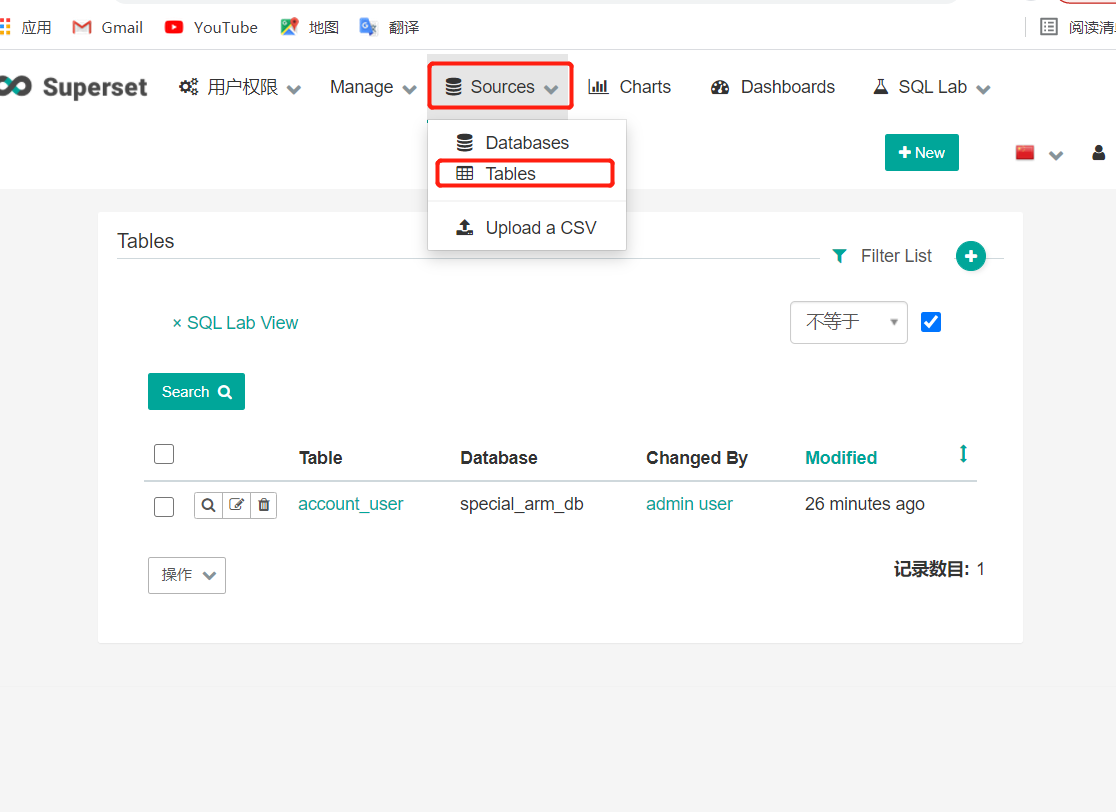Image resolution: width=1116 pixels, height=812 pixels.
Task: Remove the SQL Lab View filter
Action: 235,323
